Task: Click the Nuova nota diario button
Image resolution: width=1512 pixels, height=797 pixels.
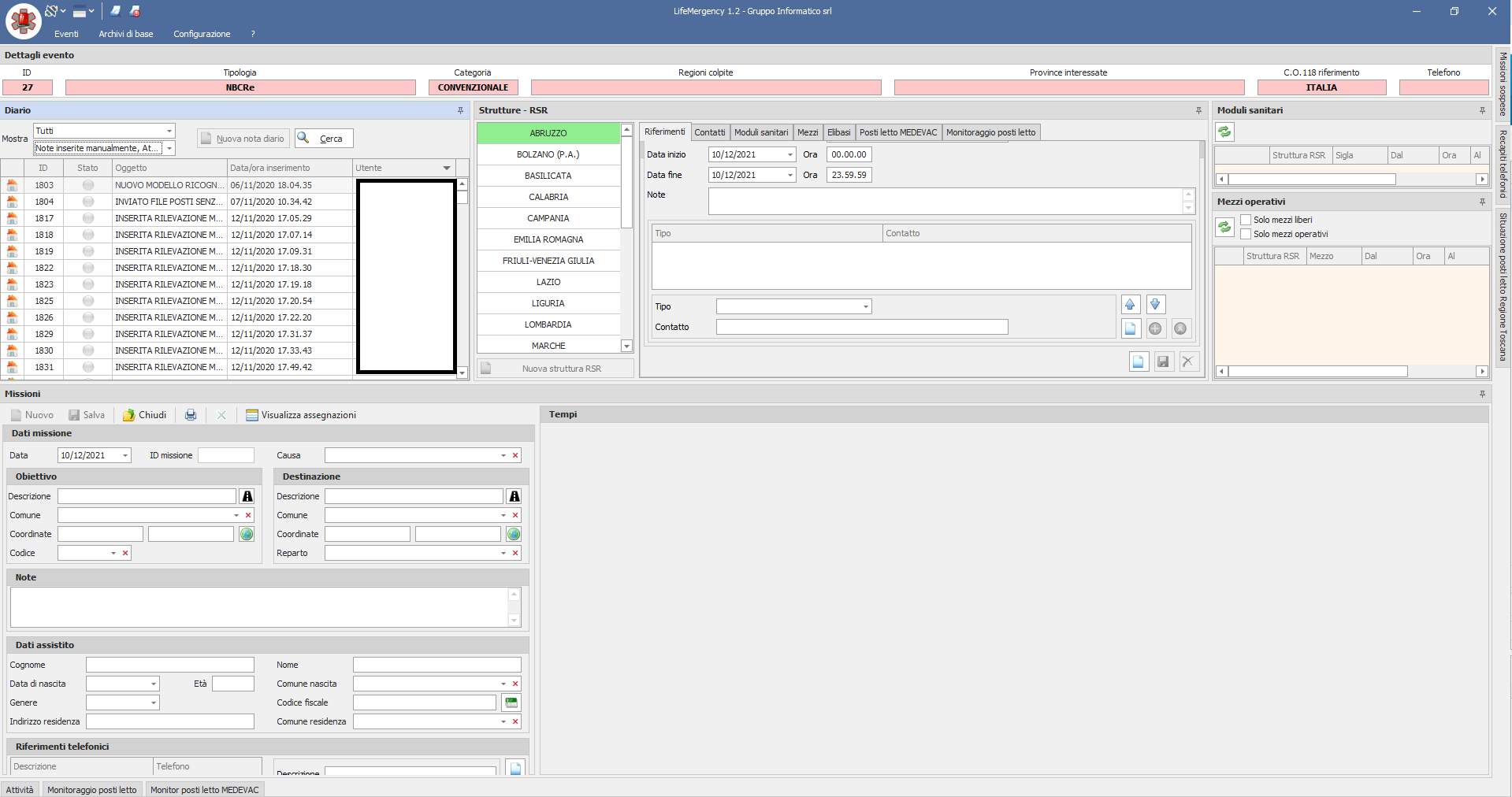Action: click(243, 139)
